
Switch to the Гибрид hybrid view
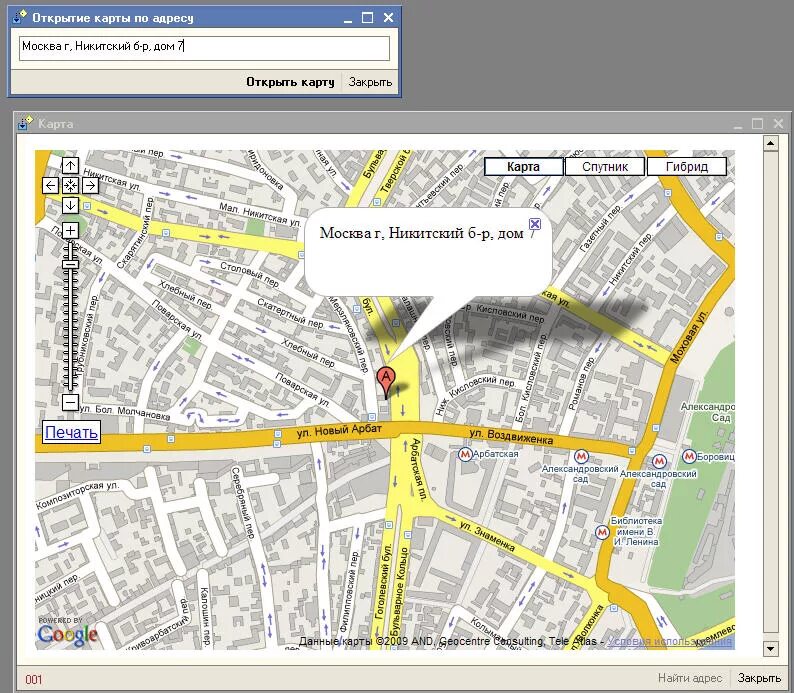(x=687, y=167)
